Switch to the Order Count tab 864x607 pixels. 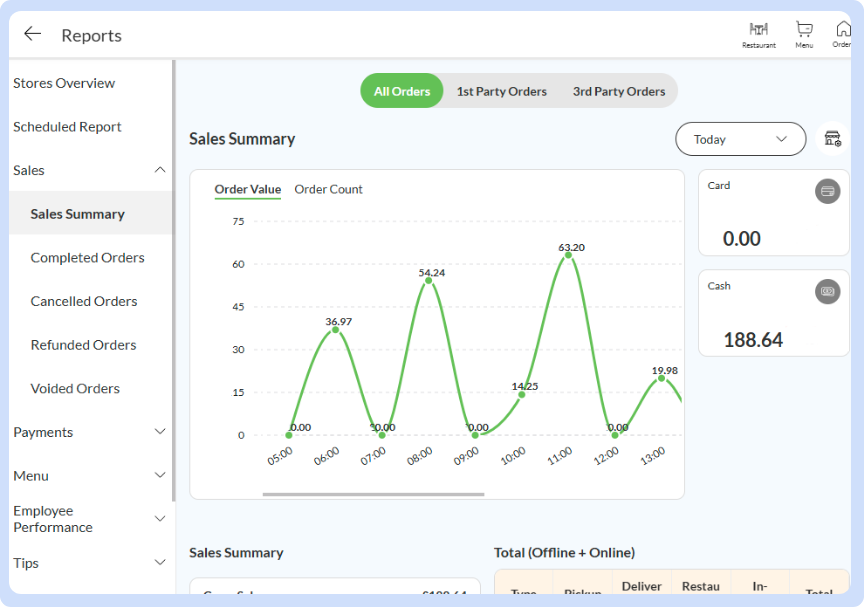(328, 189)
